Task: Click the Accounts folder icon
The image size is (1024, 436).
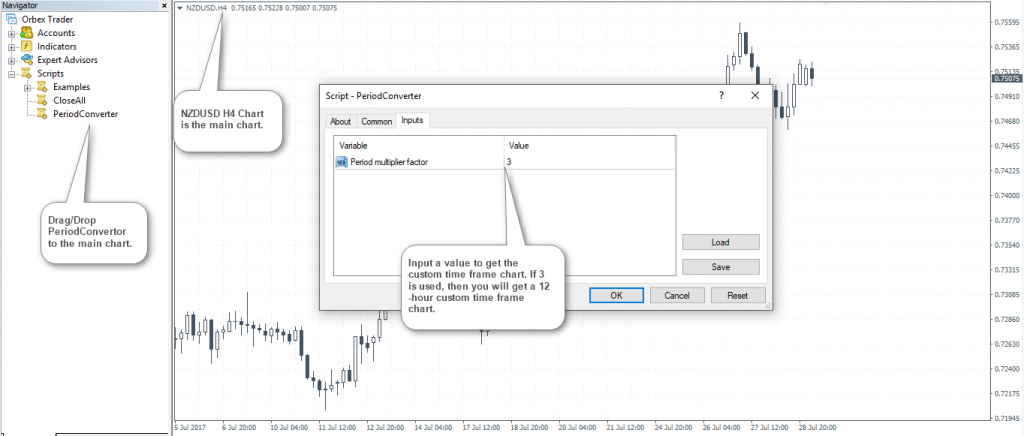Action: 27,33
